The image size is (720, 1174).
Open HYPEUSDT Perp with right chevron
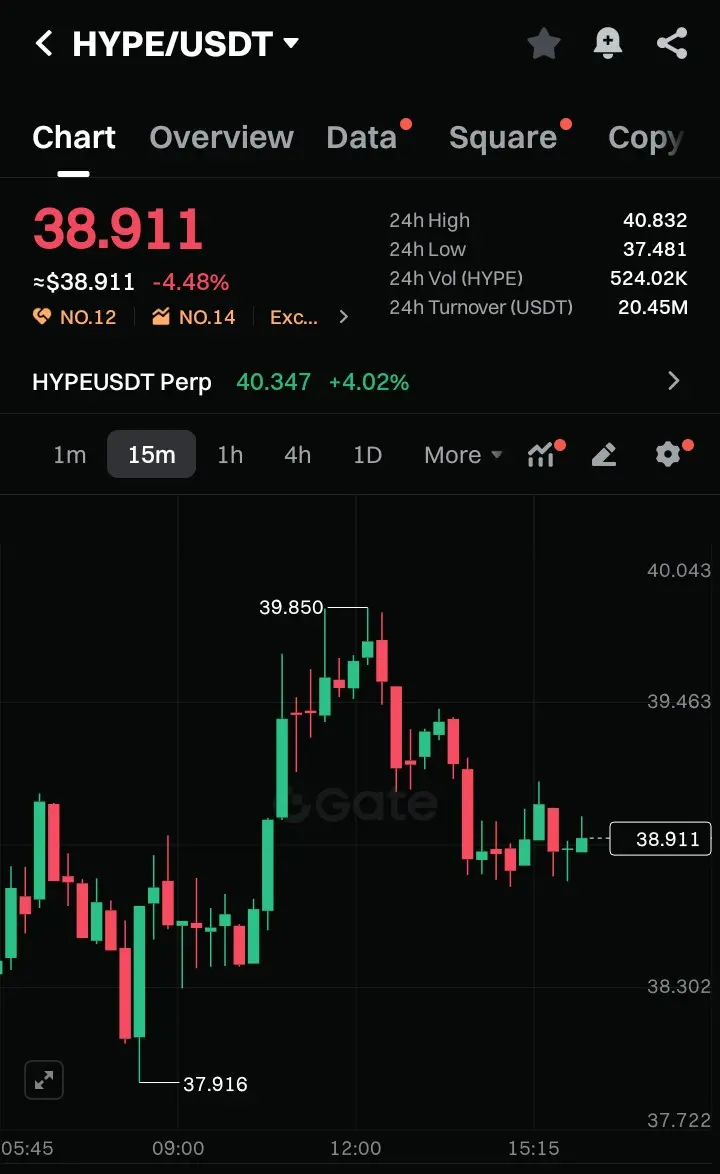(x=674, y=381)
